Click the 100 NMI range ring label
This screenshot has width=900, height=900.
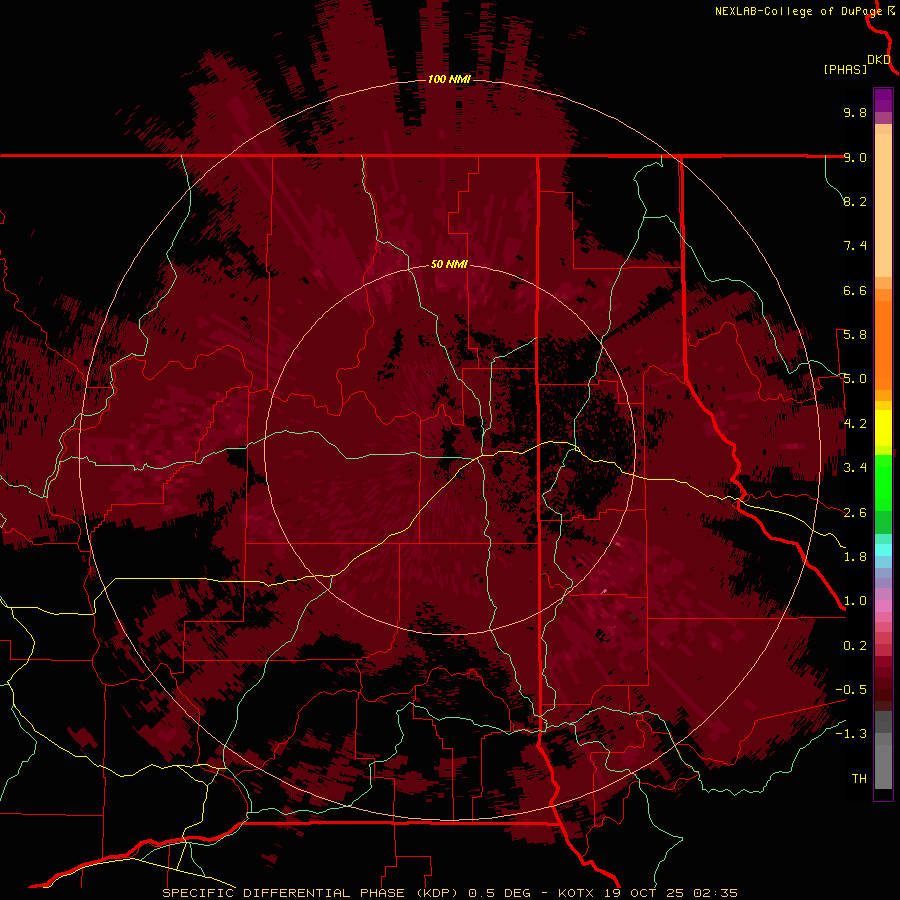click(x=449, y=79)
